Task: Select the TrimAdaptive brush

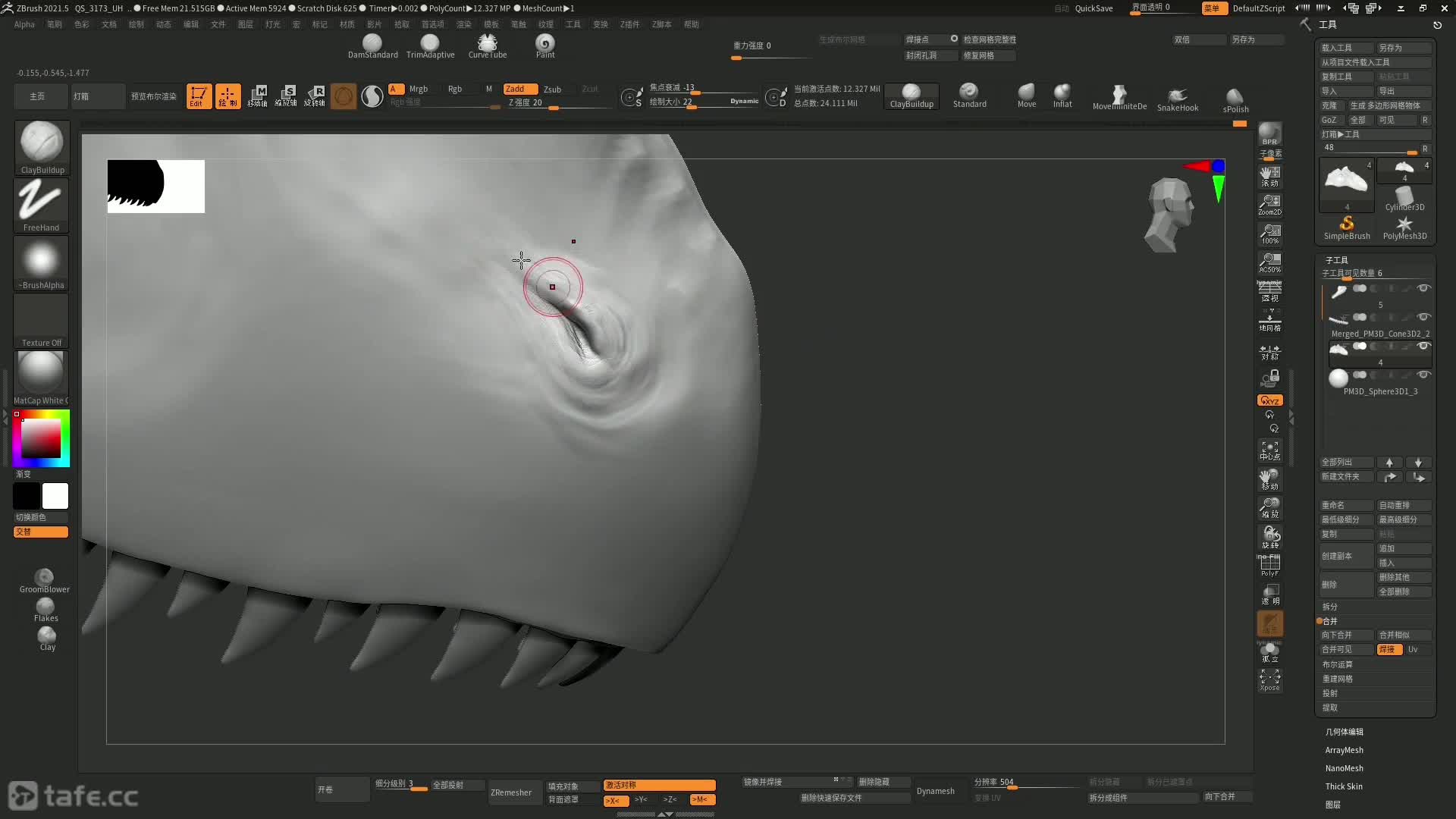Action: (430, 46)
